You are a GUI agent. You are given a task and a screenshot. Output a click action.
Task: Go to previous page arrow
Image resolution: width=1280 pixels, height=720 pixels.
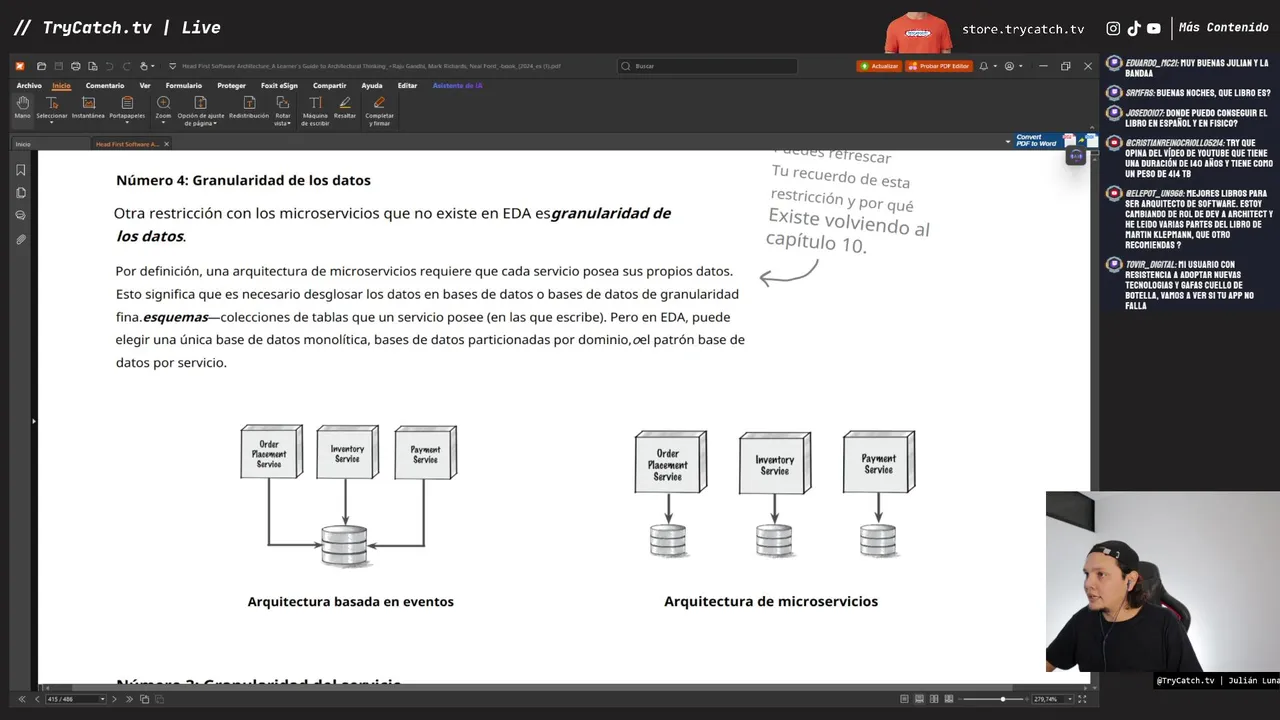(35, 699)
